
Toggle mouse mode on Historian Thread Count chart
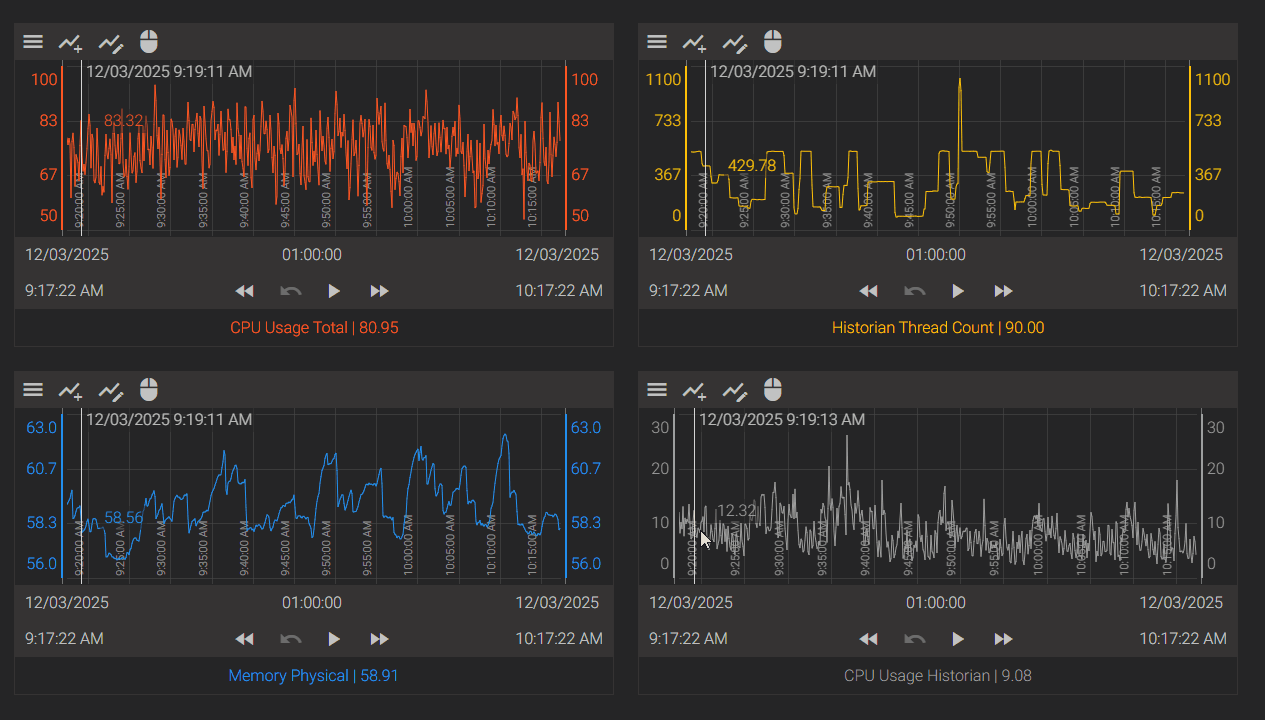pos(773,42)
